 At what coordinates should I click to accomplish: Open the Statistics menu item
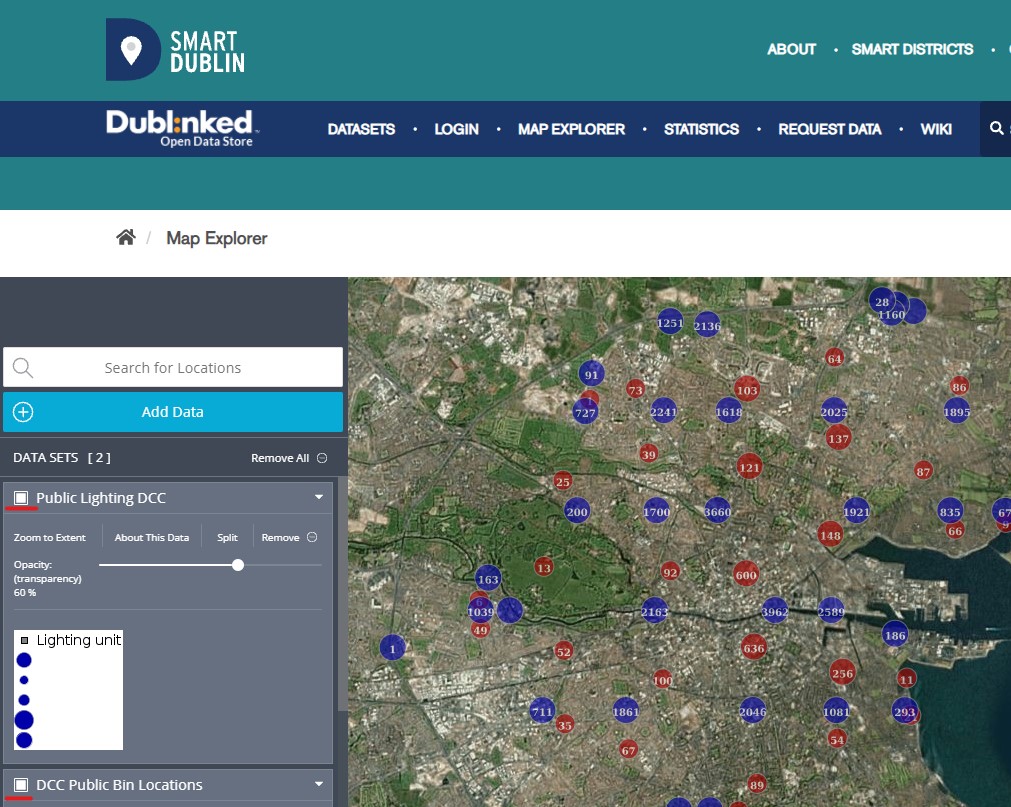(x=701, y=129)
